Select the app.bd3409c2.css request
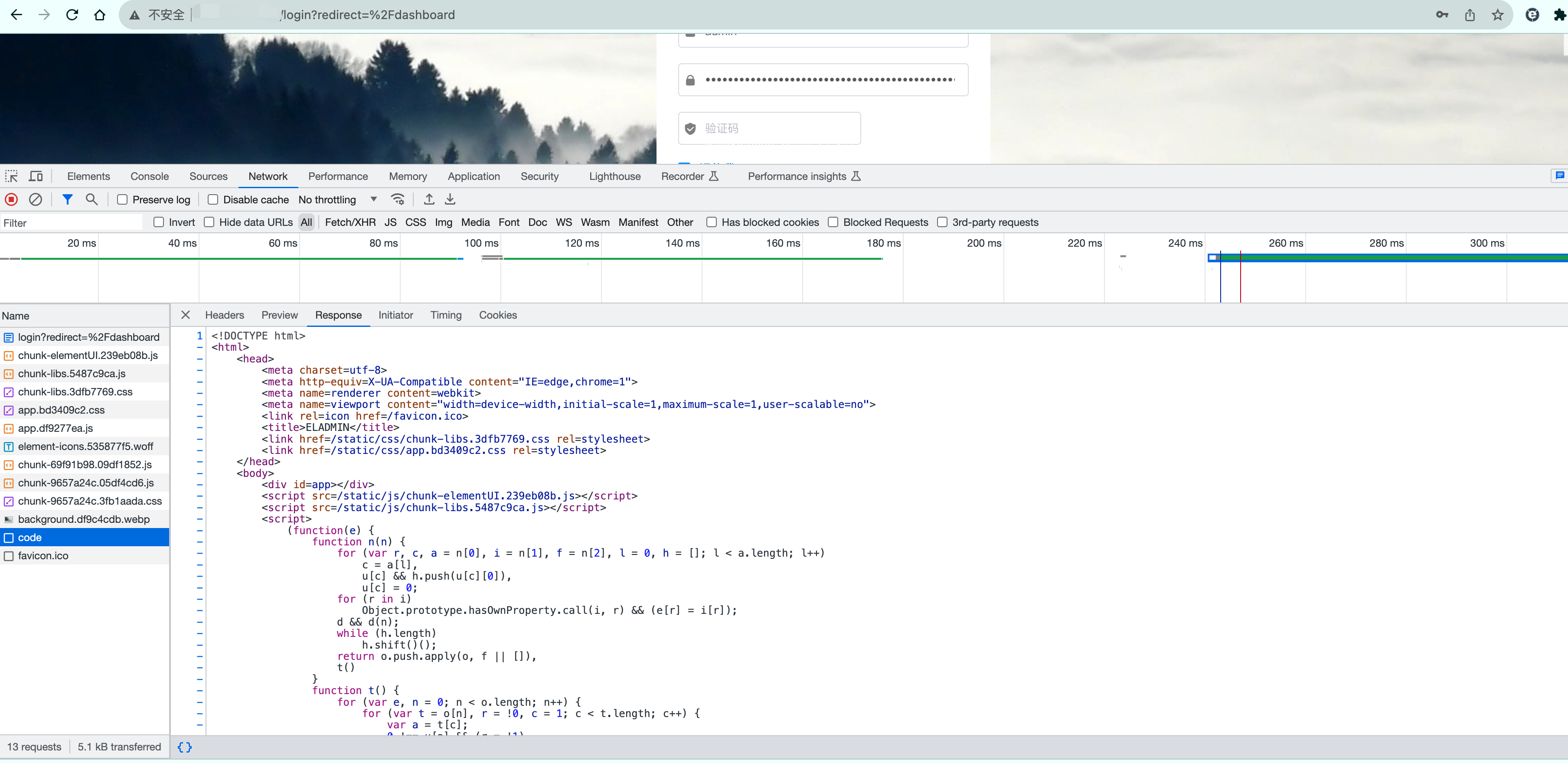Viewport: 1568px width, 763px height. pyautogui.click(x=85, y=410)
